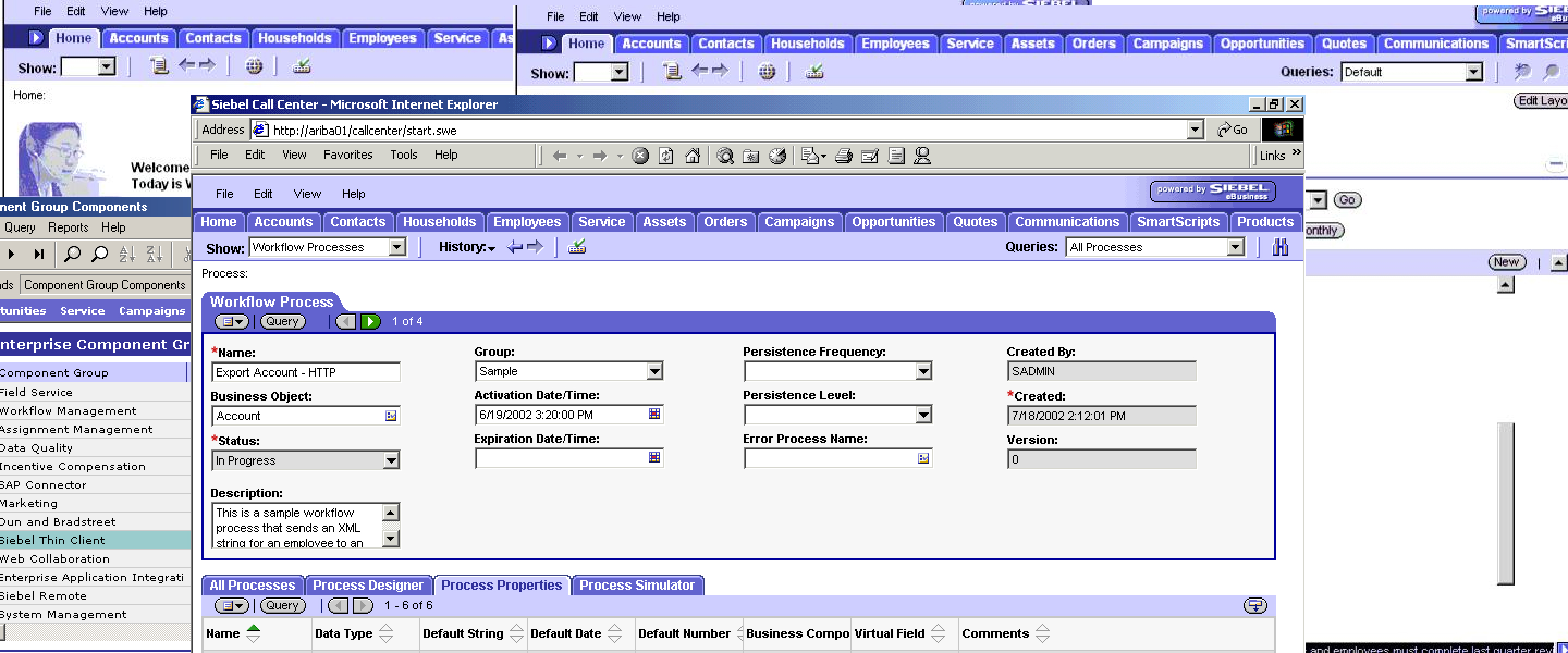Click the binoculars search icon beside Queries
The image size is (1568, 653).
[1279, 247]
